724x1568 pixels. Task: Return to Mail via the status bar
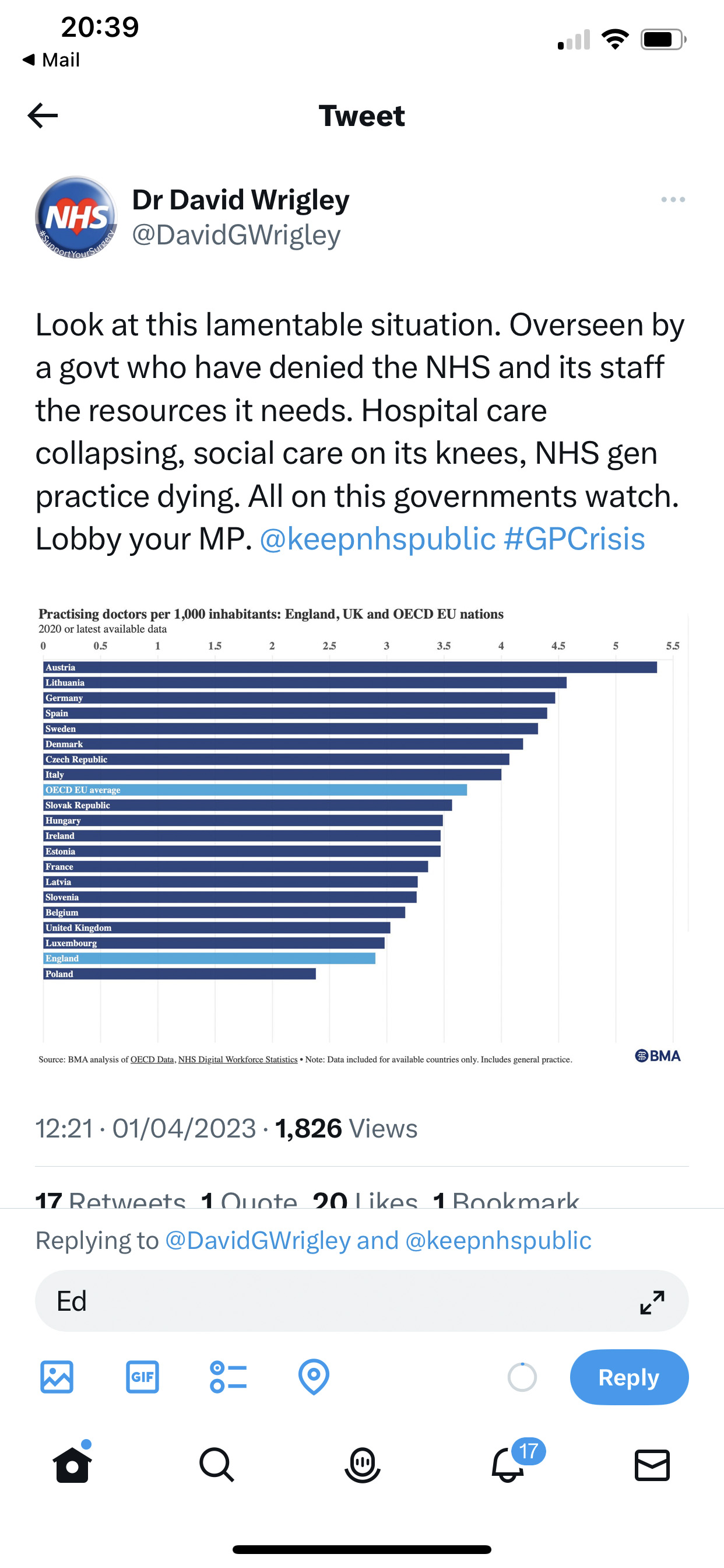[x=51, y=60]
